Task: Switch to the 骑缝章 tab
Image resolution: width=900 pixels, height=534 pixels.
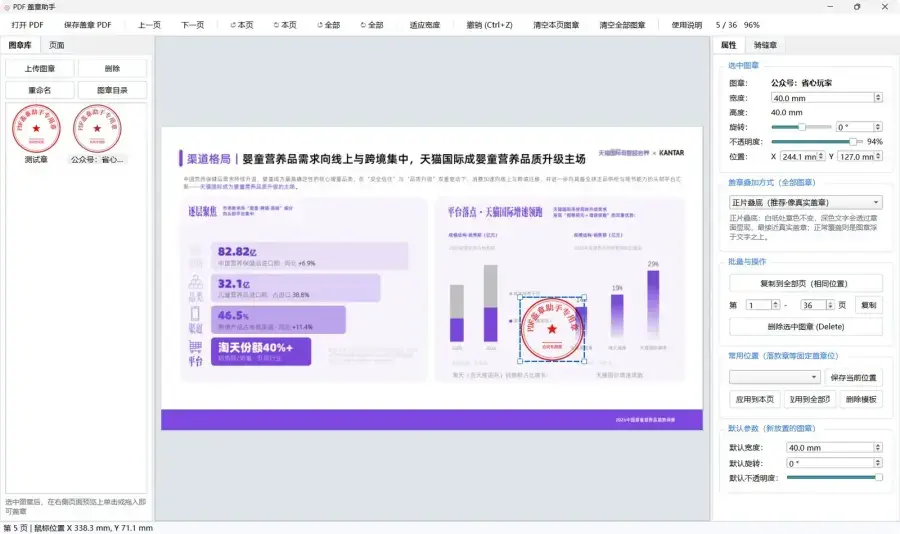Action: (765, 45)
